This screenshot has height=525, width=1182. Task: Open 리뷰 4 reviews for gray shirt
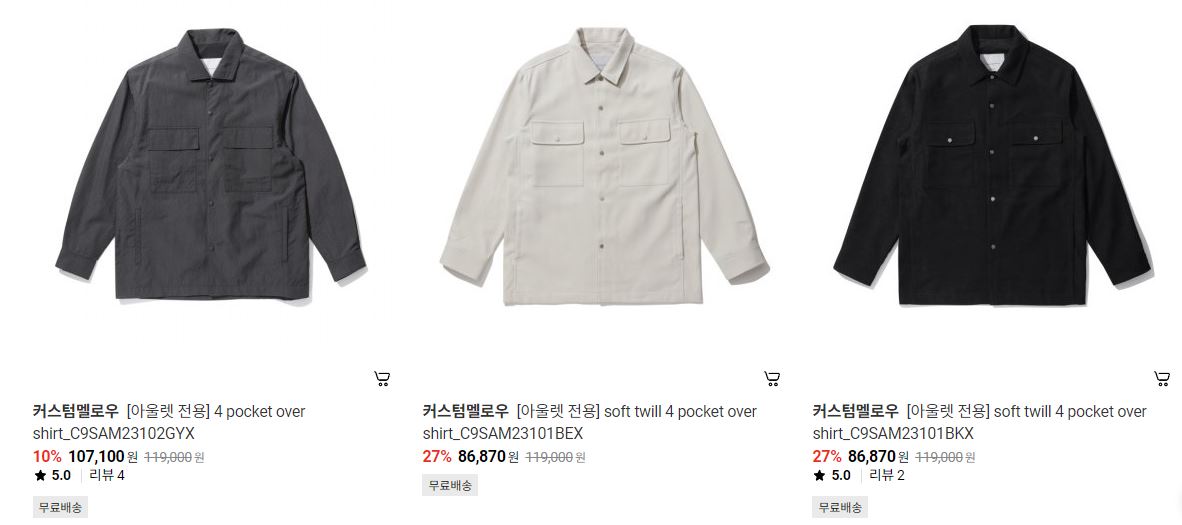pyautogui.click(x=107, y=476)
